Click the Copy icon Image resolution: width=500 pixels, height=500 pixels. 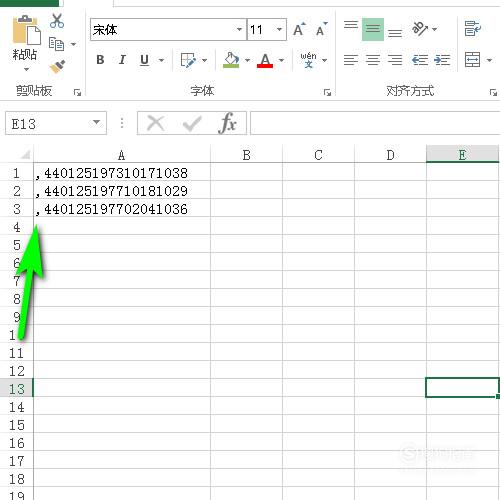[x=57, y=44]
